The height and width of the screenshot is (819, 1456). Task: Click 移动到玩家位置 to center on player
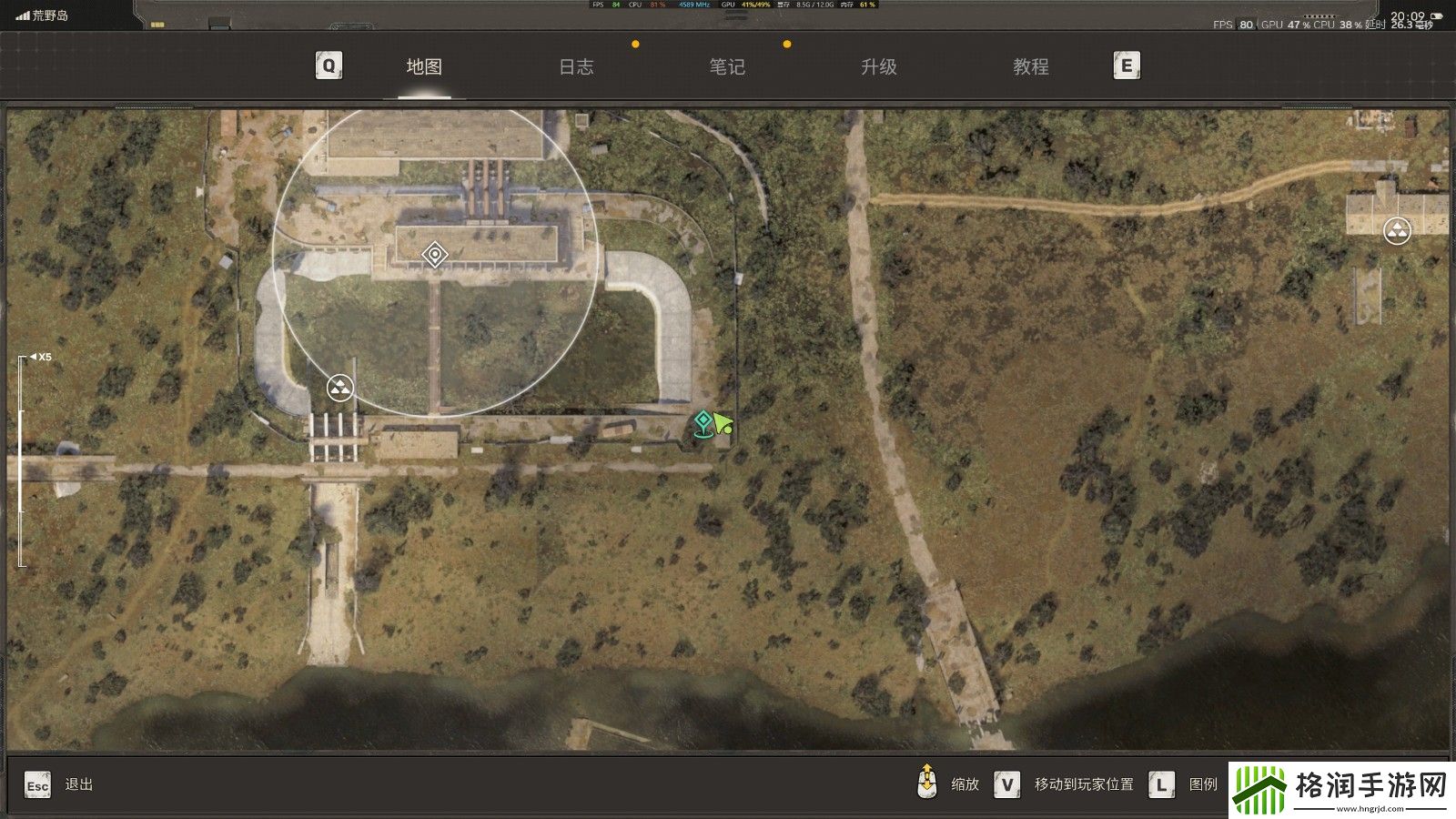pos(1084,784)
